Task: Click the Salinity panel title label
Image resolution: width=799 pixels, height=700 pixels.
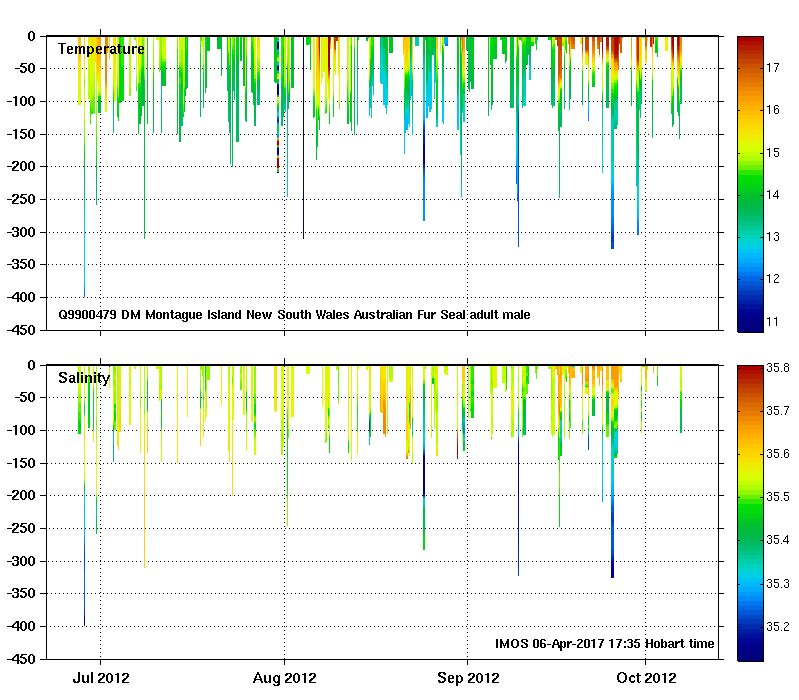Action: tap(84, 378)
